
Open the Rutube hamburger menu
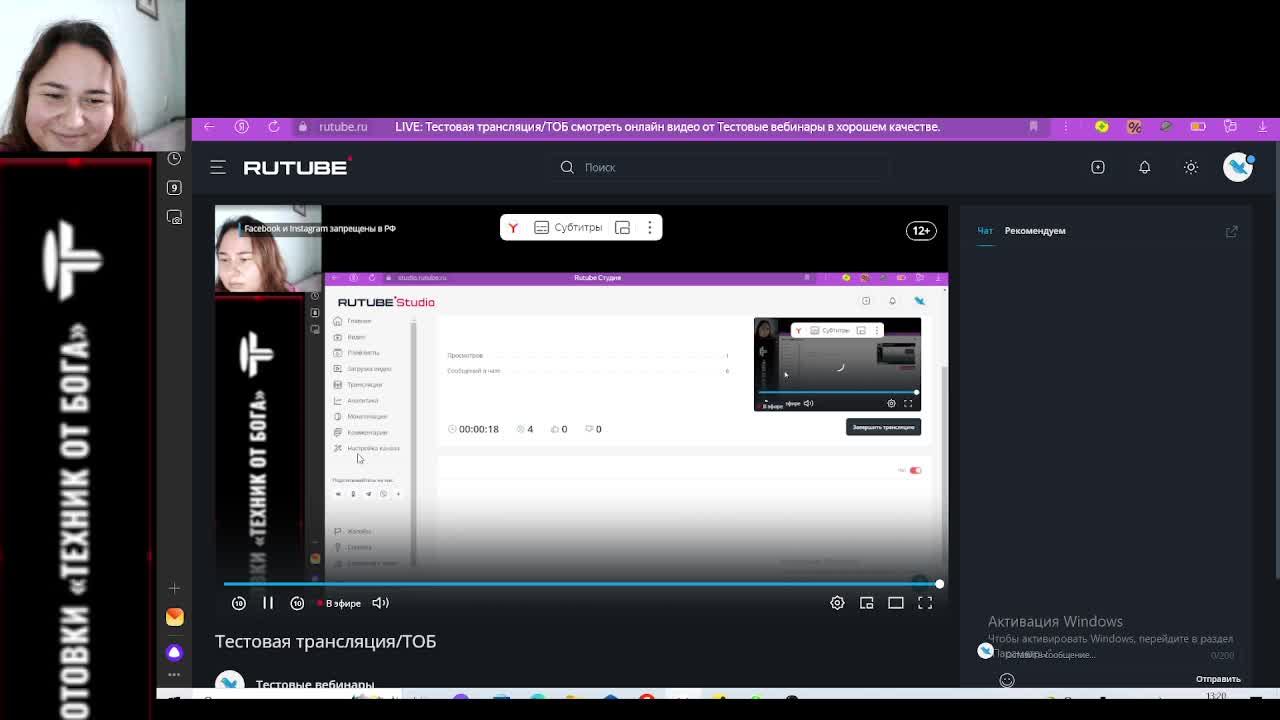(218, 167)
